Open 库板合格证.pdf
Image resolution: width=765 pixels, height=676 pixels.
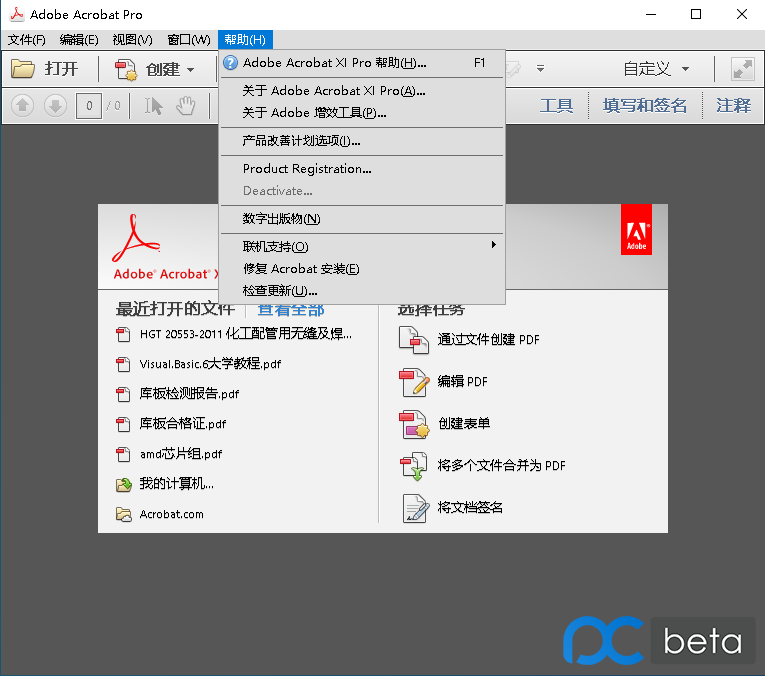point(182,423)
